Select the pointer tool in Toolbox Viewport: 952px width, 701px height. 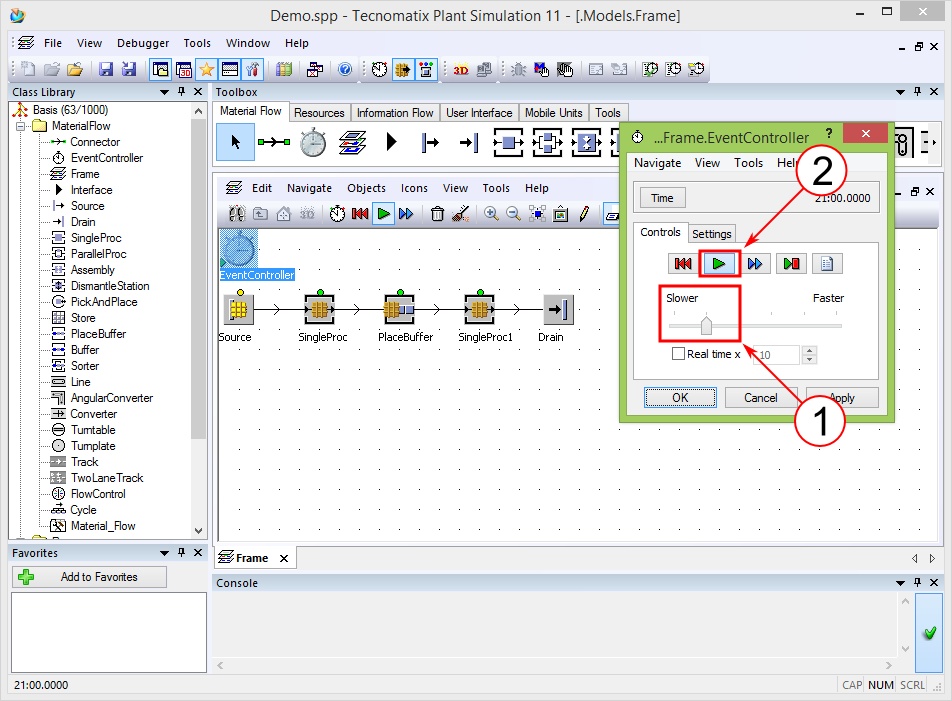pos(236,142)
